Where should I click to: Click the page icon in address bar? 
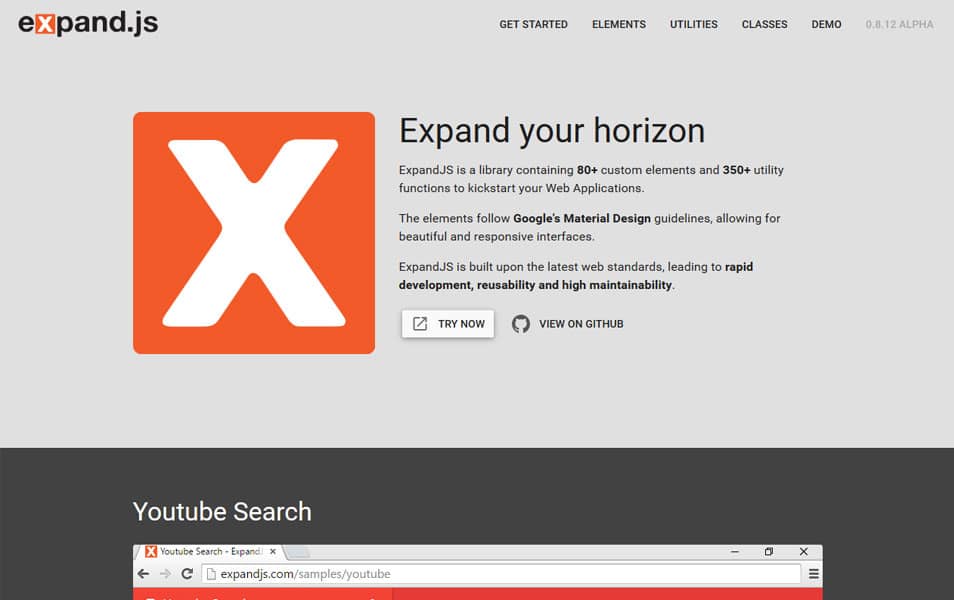211,574
